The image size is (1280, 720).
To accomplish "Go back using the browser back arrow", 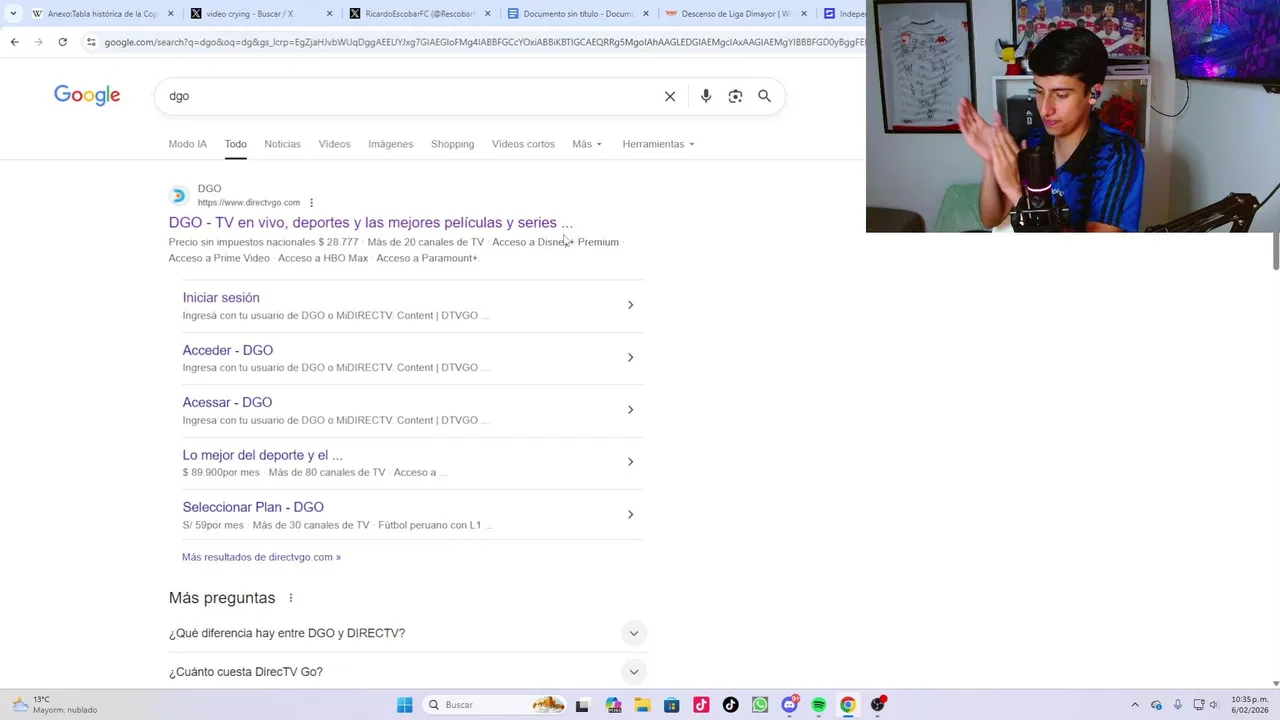I will [x=14, y=42].
